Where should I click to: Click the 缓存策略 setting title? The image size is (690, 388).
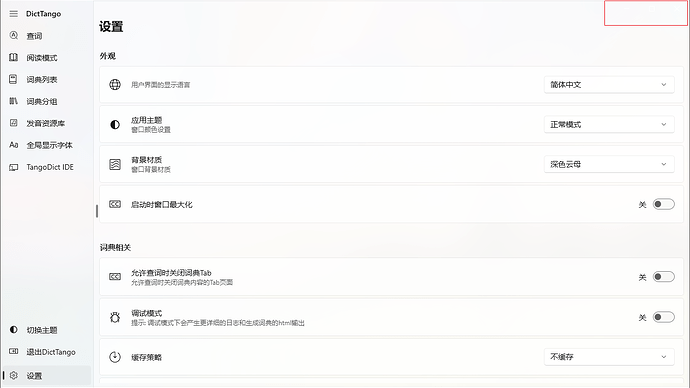pos(147,357)
